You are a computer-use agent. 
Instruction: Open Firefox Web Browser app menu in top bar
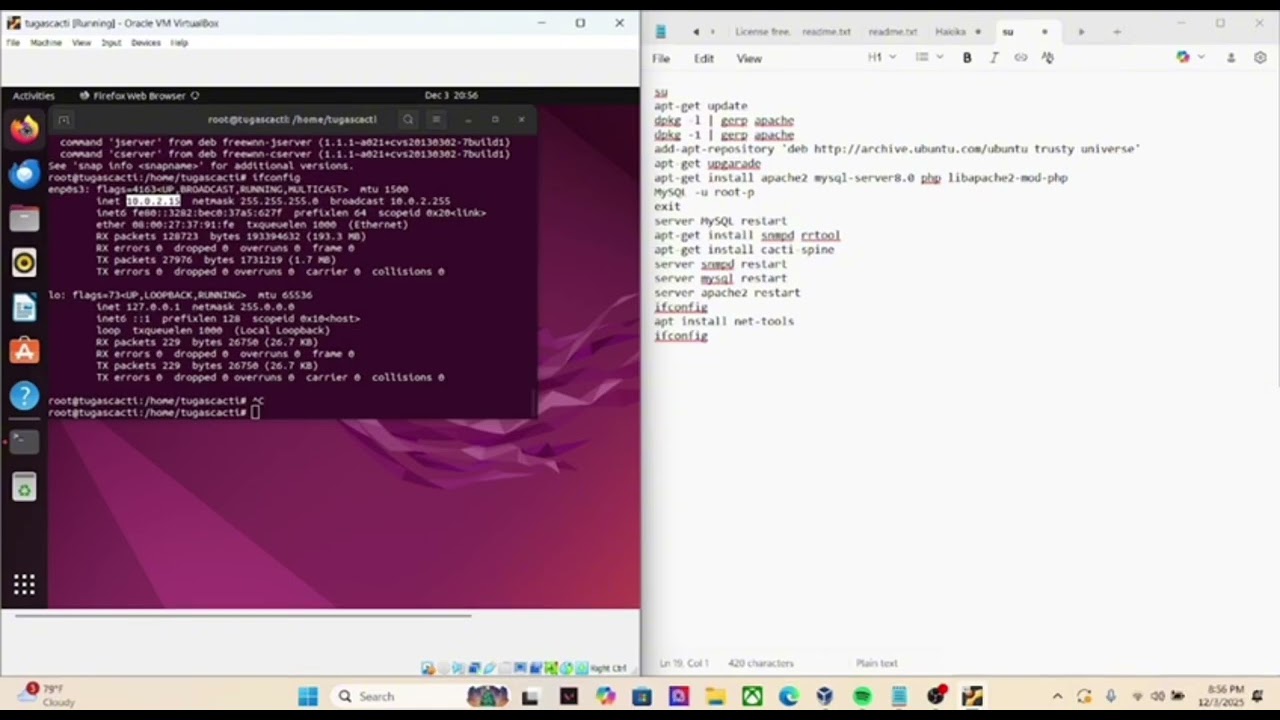[139, 96]
